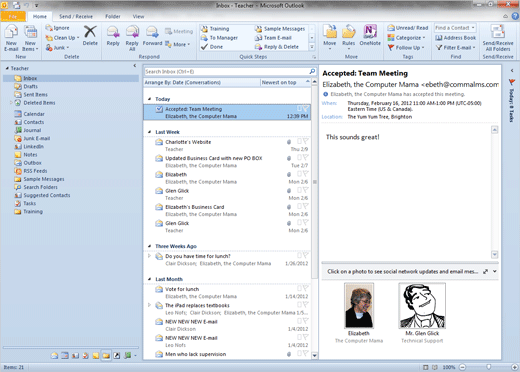The image size is (520, 372).
Task: Collapse the Last Week message group
Action: click(x=149, y=132)
